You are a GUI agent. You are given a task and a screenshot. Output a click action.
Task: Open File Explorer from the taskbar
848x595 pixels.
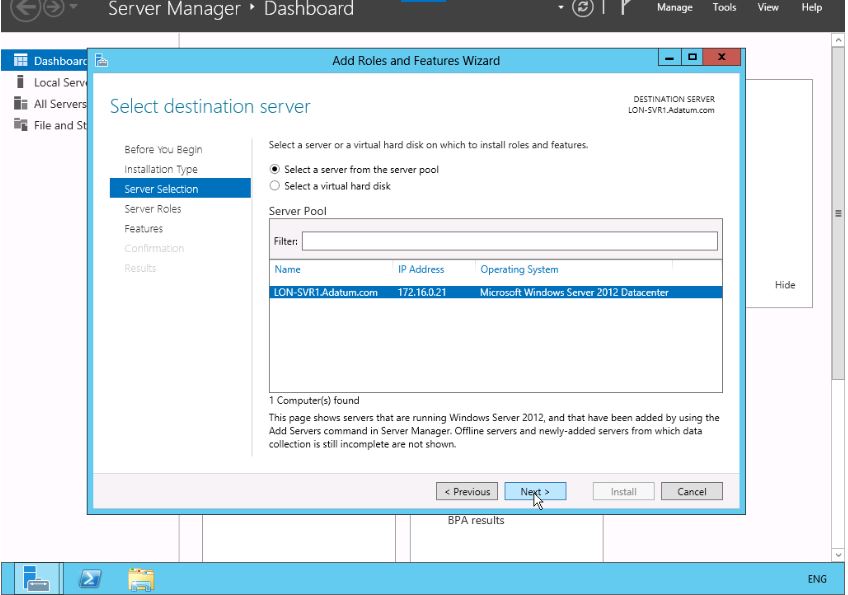coord(141,578)
